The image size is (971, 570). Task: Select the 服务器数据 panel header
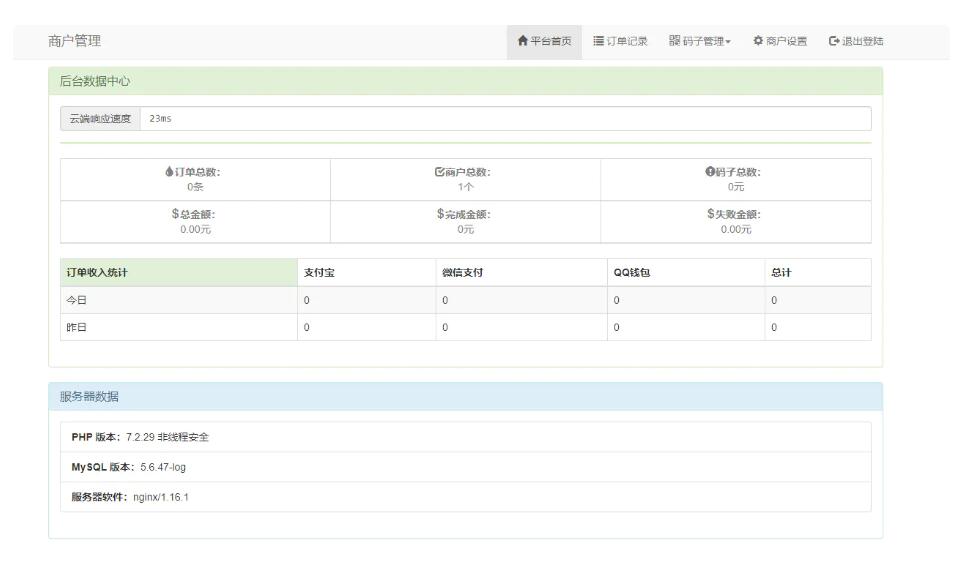point(465,396)
